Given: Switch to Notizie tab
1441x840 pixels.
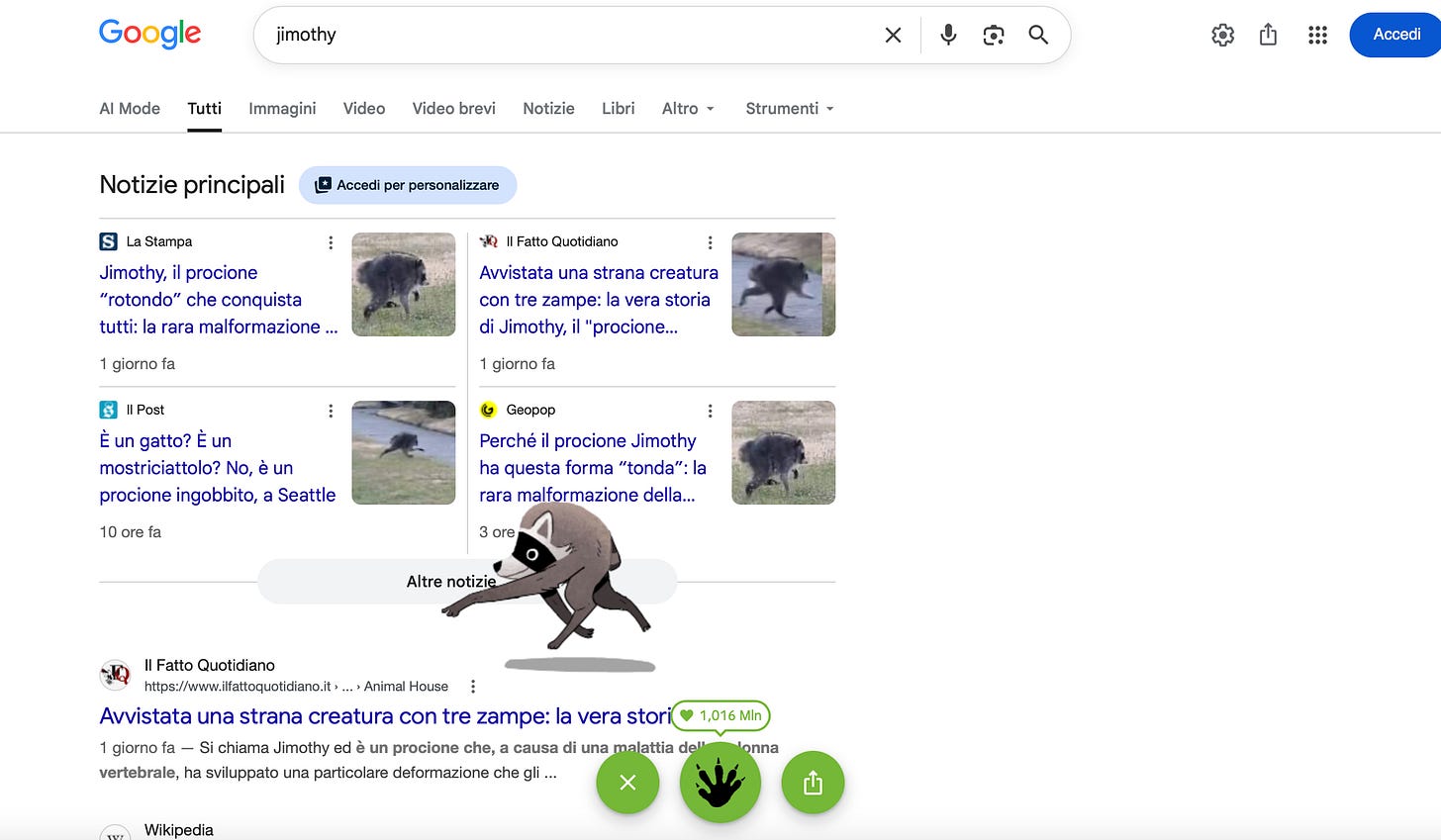Looking at the screenshot, I should pyautogui.click(x=548, y=108).
